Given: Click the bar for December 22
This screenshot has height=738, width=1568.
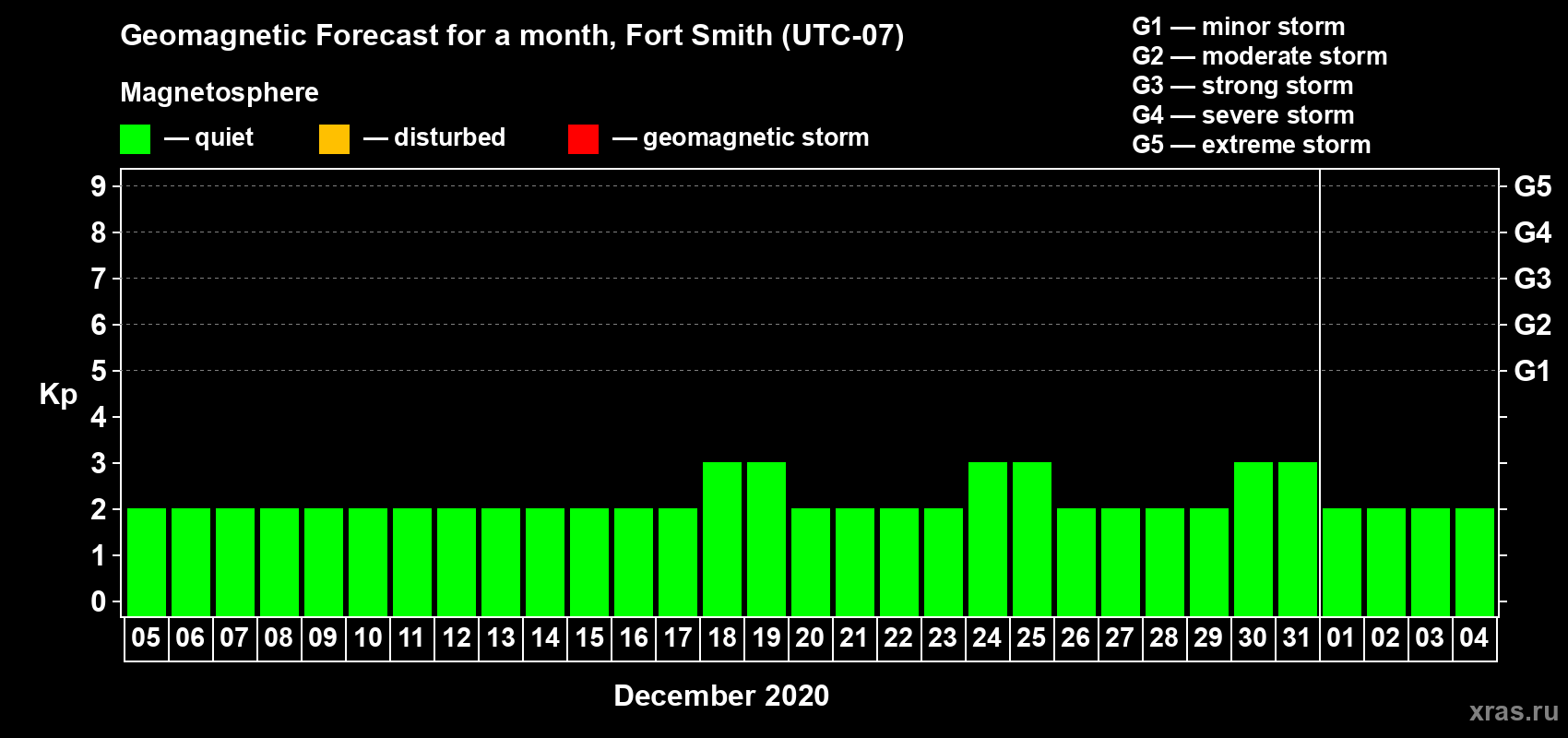Looking at the screenshot, I should pyautogui.click(x=899, y=562).
